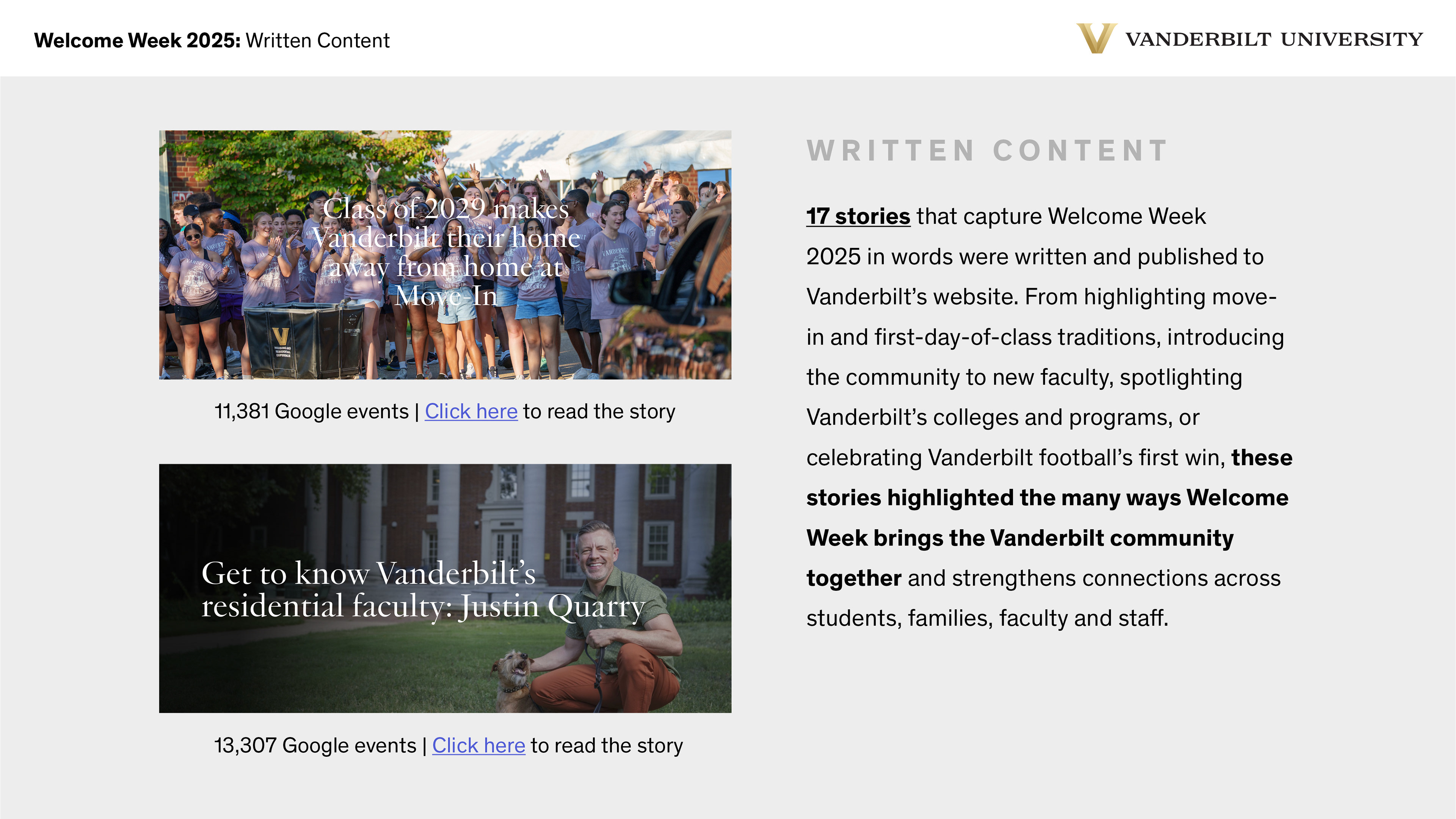Click the Welcome Week 2025 slide title
Screen dimensions: 1456x819
[137, 41]
